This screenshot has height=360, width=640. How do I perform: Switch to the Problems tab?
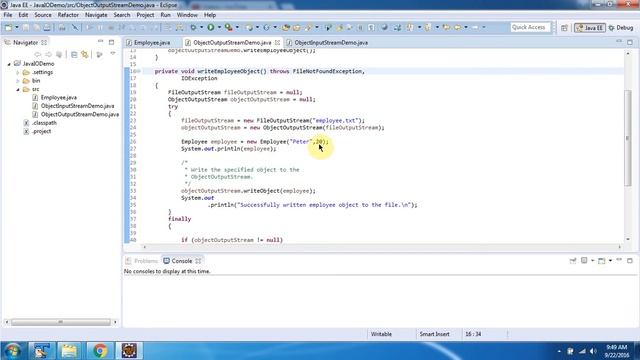pyautogui.click(x=142, y=261)
